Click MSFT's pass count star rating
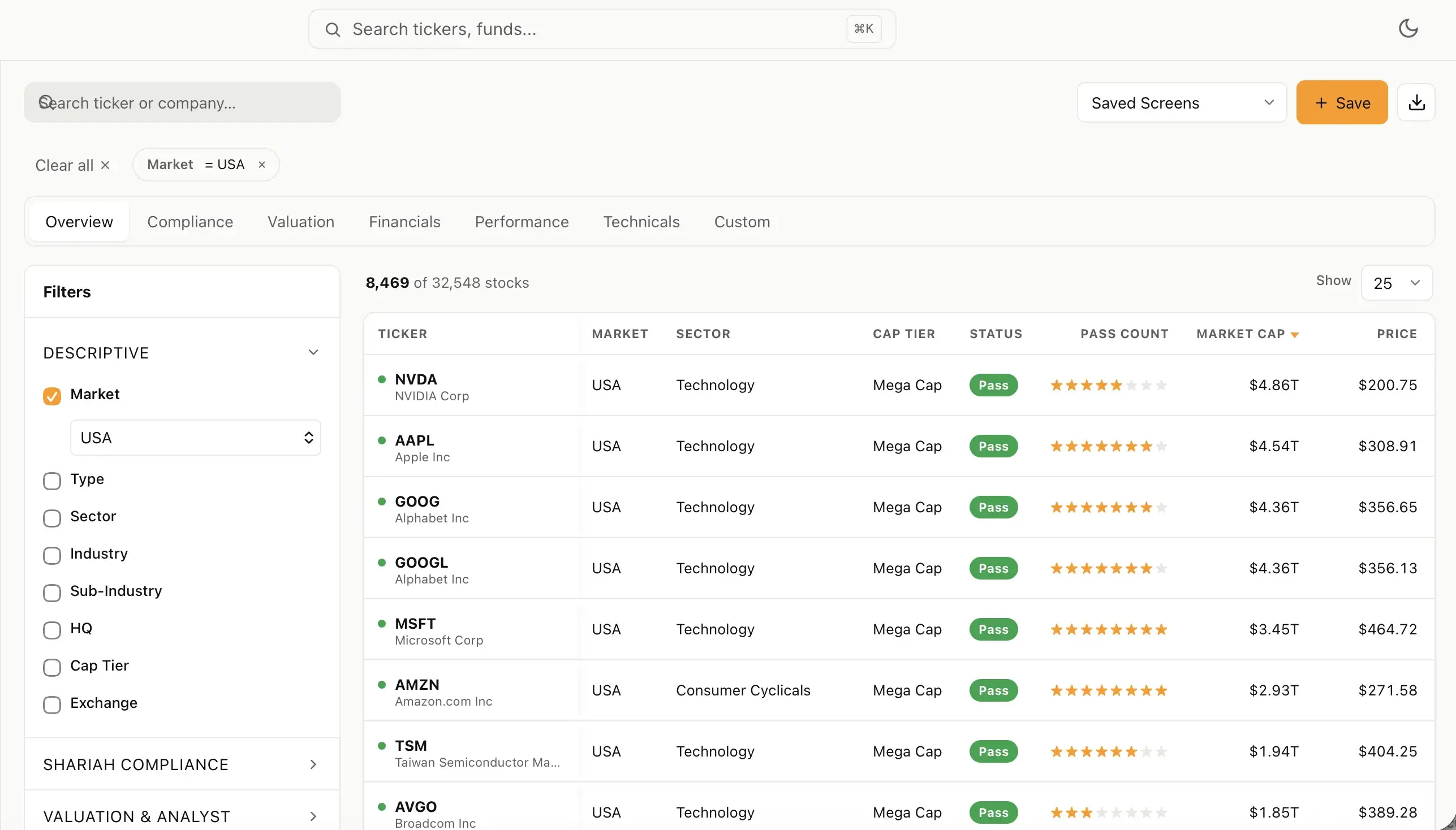1456x830 pixels. 1109,629
